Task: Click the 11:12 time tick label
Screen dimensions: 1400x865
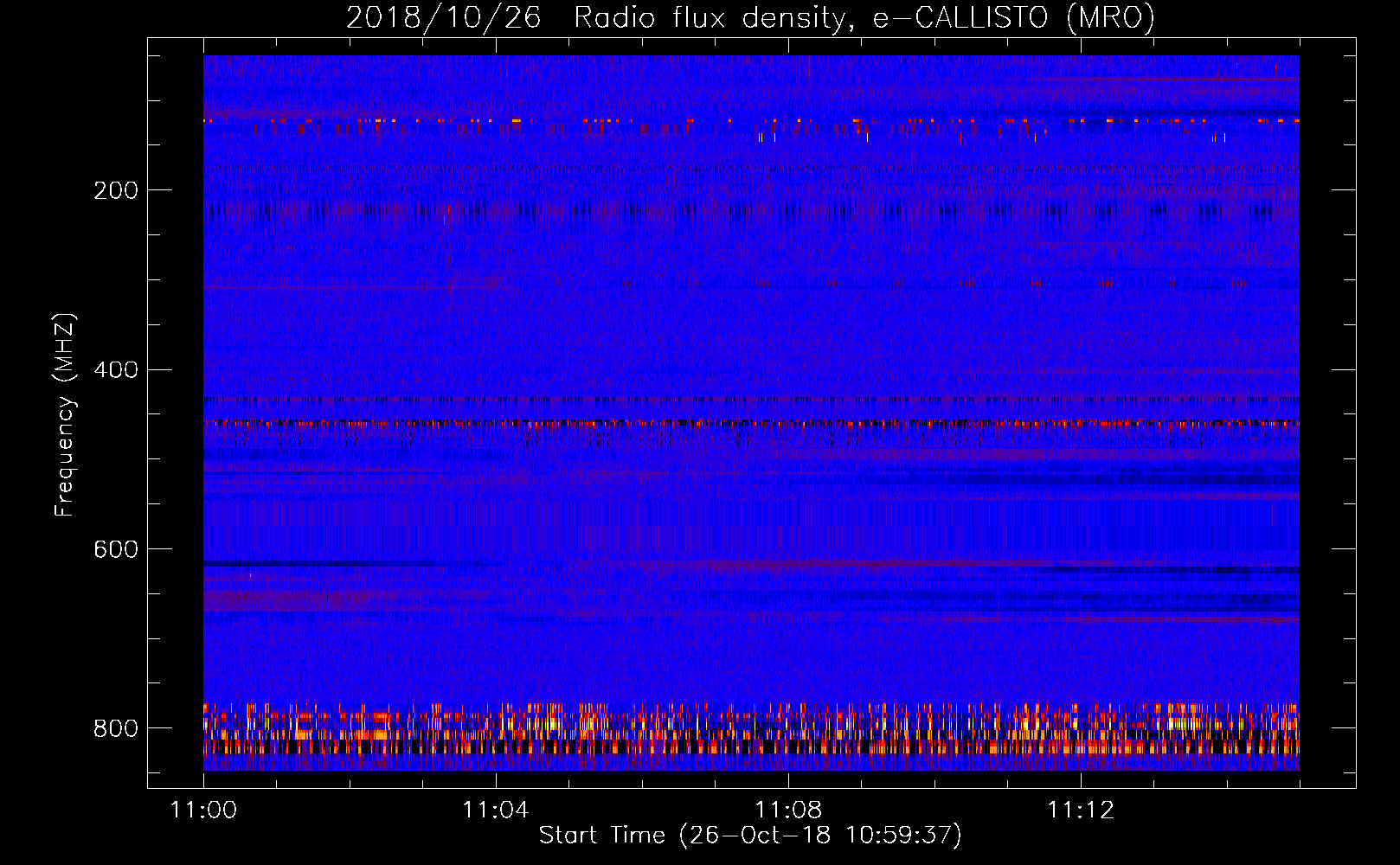Action: pyautogui.click(x=1081, y=810)
